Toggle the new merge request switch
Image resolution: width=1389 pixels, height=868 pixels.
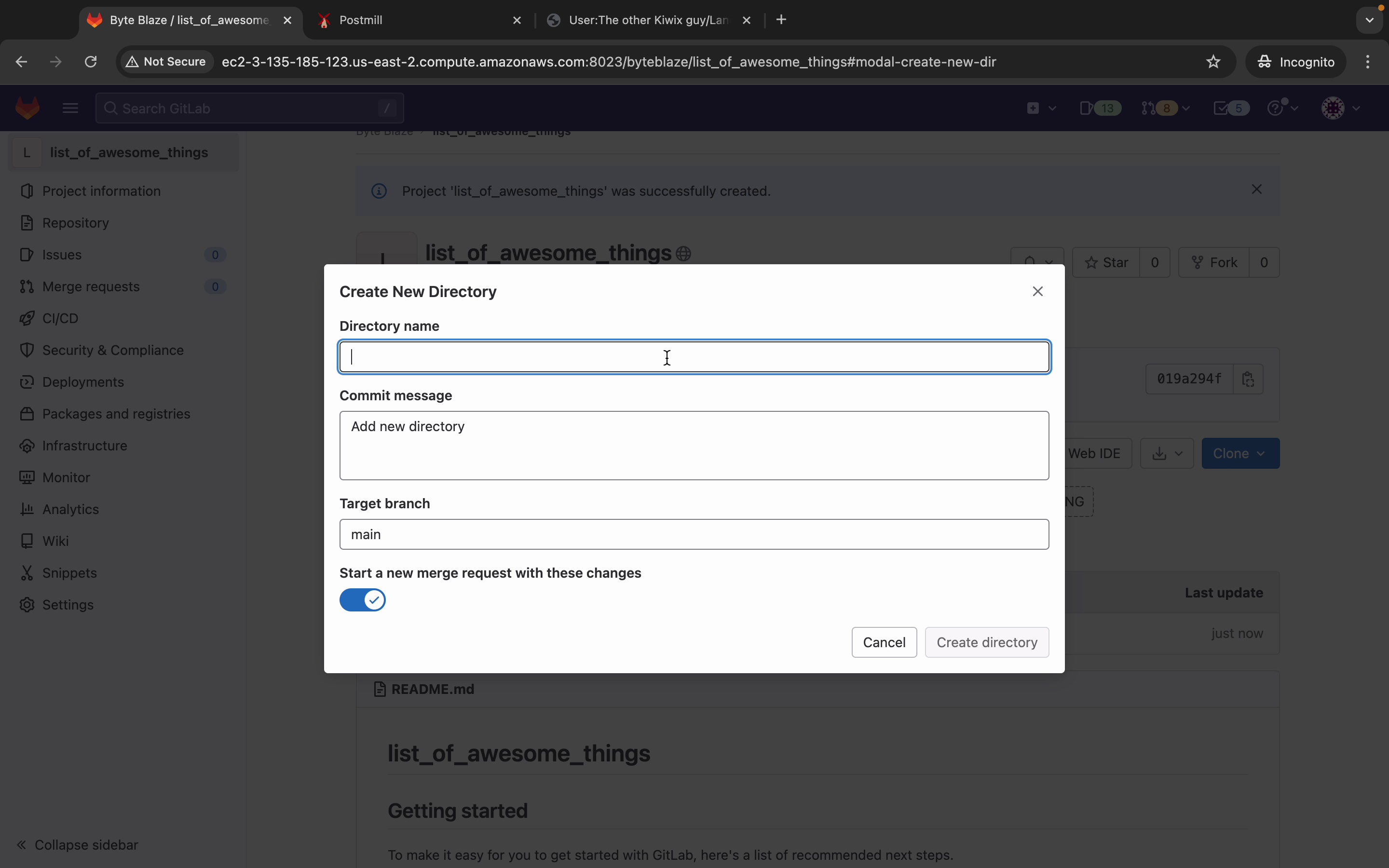362,600
